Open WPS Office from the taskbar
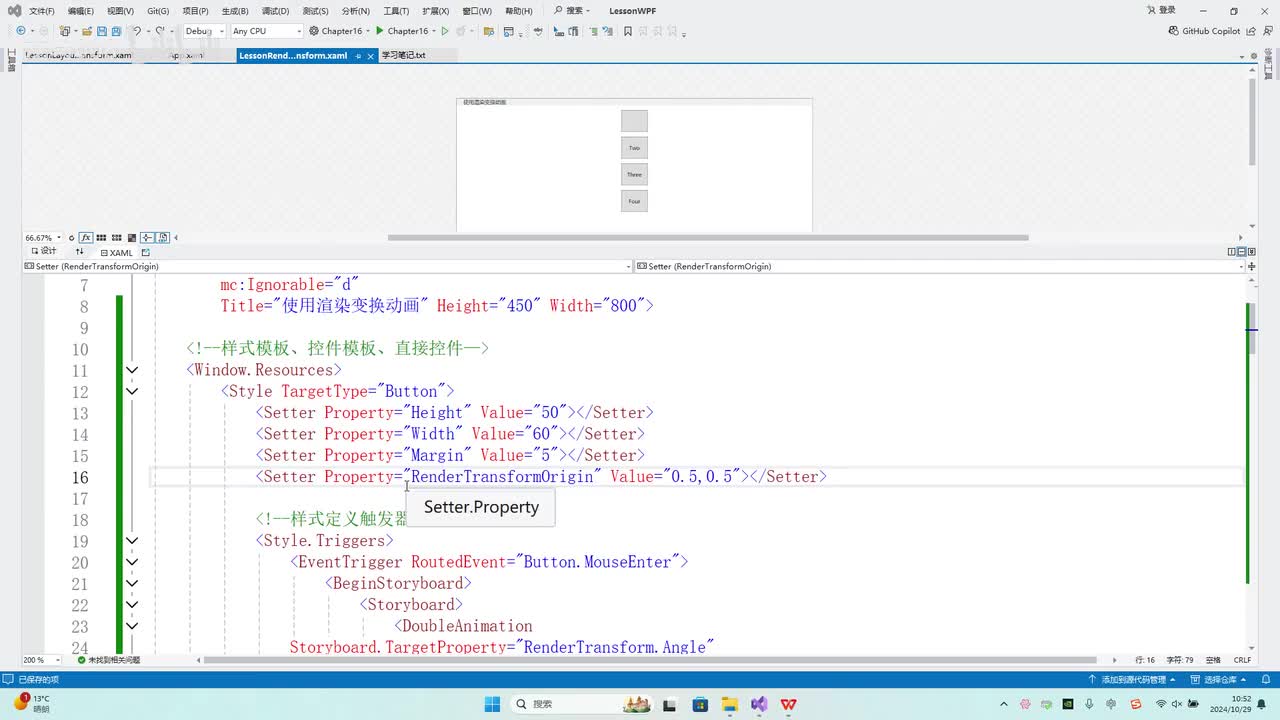Screen dimensions: 1280x720 [x=789, y=704]
